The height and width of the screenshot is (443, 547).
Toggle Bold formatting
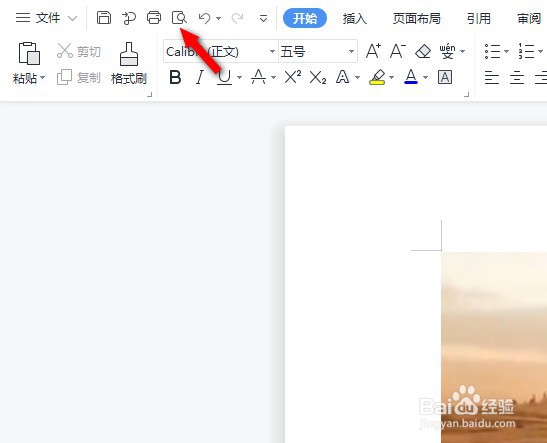pyautogui.click(x=175, y=77)
